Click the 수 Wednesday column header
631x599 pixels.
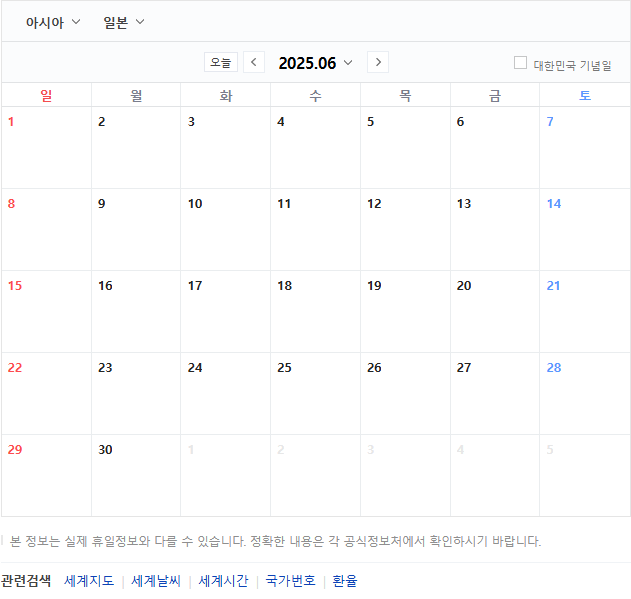[316, 96]
